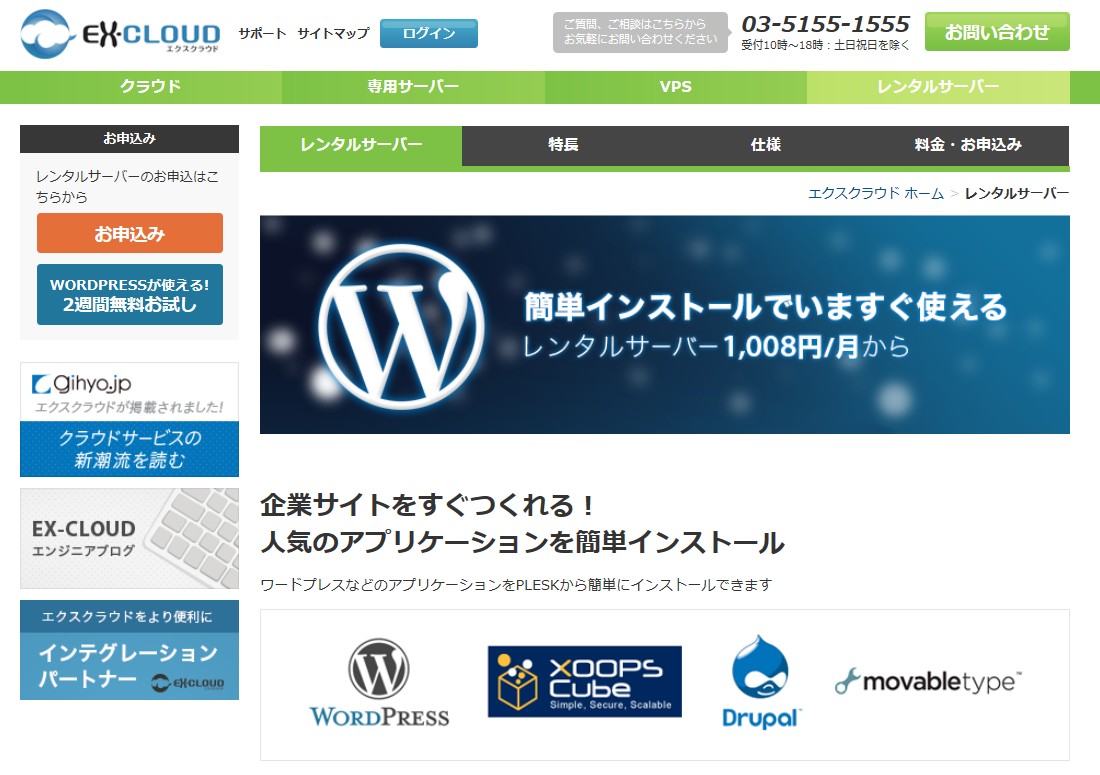This screenshot has height=775, width=1100.
Task: Click the EX-CLOUD logo
Action: click(x=120, y=34)
